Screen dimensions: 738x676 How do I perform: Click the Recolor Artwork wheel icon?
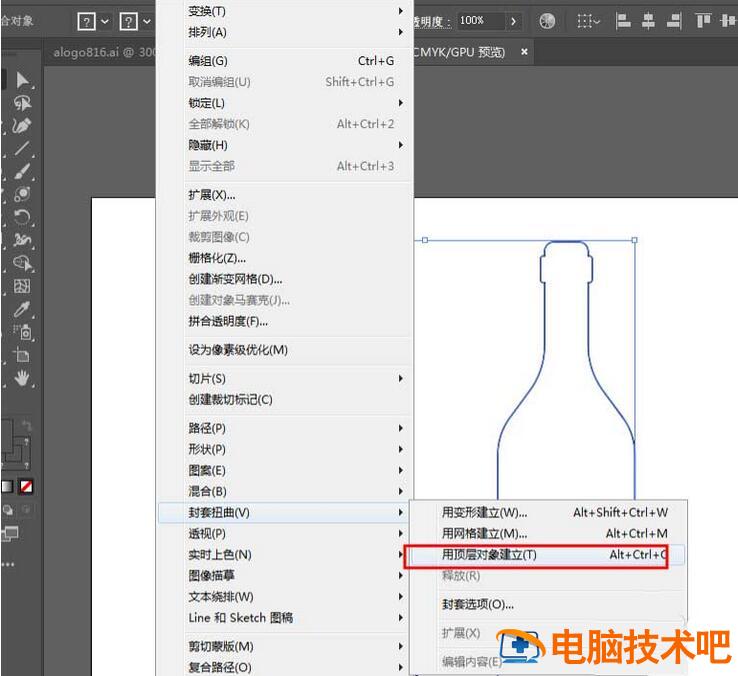[x=547, y=21]
